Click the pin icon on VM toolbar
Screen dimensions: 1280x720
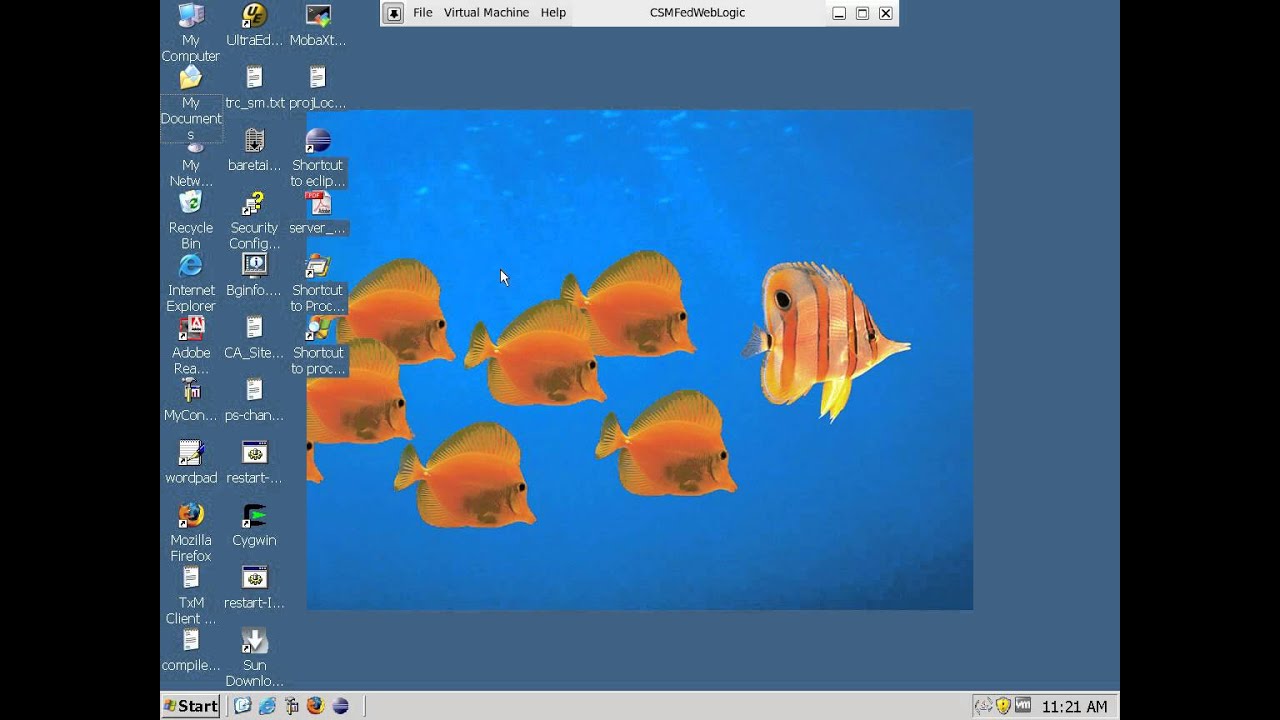[x=394, y=13]
